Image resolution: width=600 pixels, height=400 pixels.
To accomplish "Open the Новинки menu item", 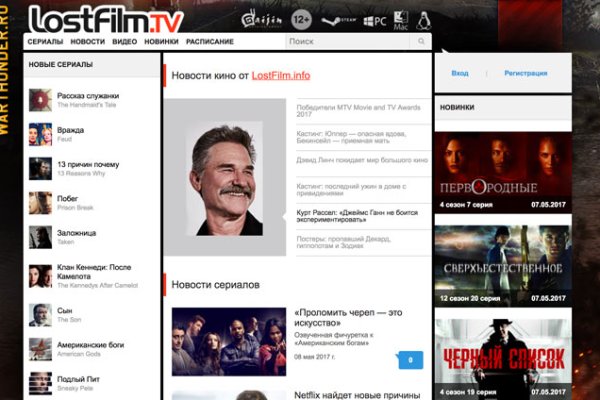I will 161,42.
